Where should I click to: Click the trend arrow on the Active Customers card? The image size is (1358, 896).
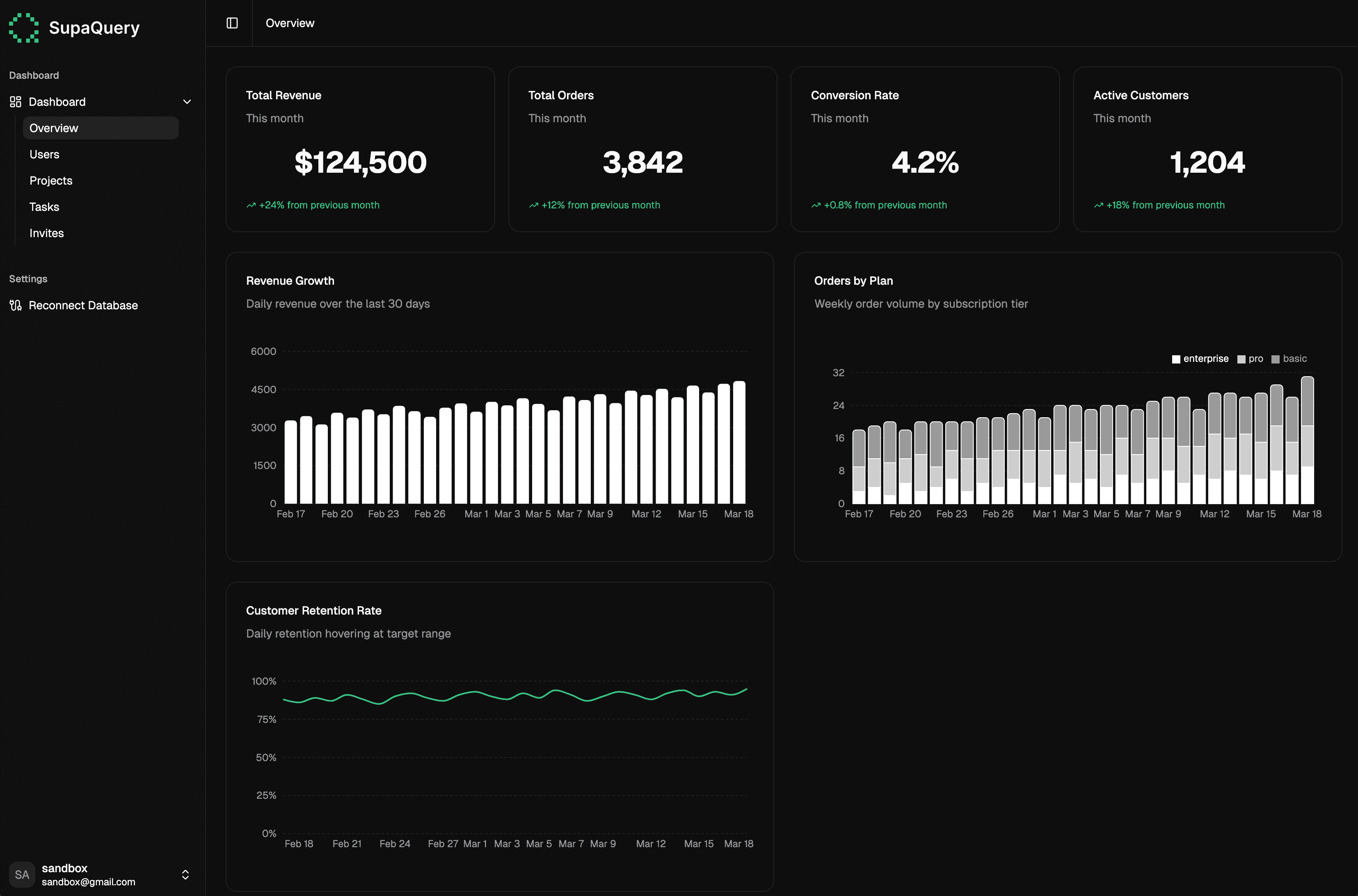tap(1098, 205)
